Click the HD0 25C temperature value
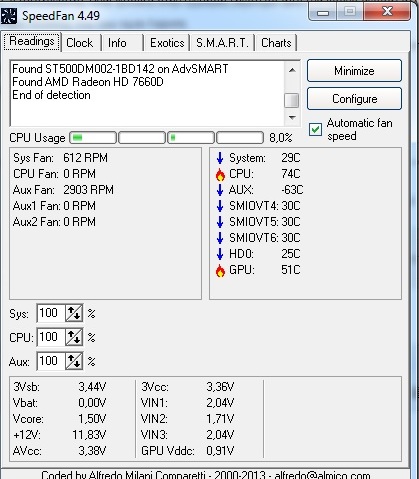This screenshot has height=479, width=419. pyautogui.click(x=291, y=254)
